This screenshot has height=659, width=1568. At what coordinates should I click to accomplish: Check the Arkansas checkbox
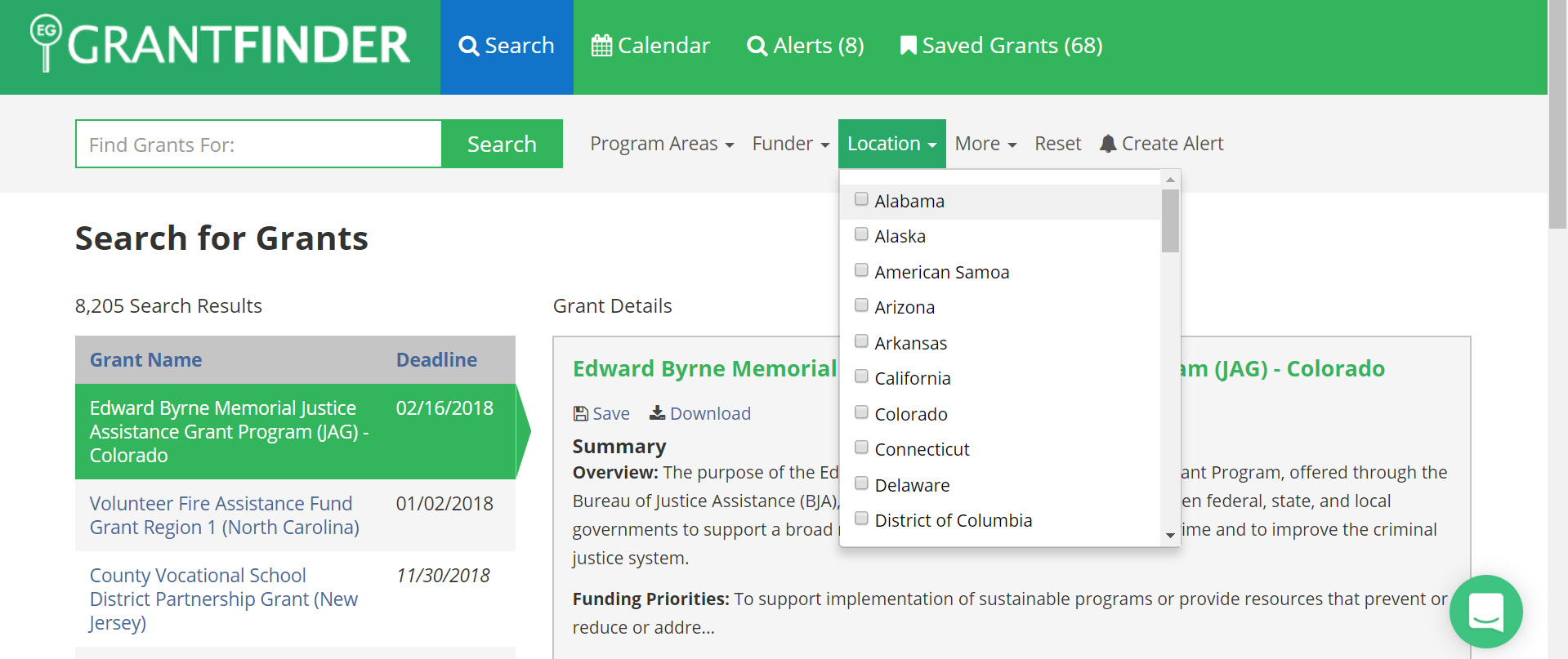pos(861,341)
